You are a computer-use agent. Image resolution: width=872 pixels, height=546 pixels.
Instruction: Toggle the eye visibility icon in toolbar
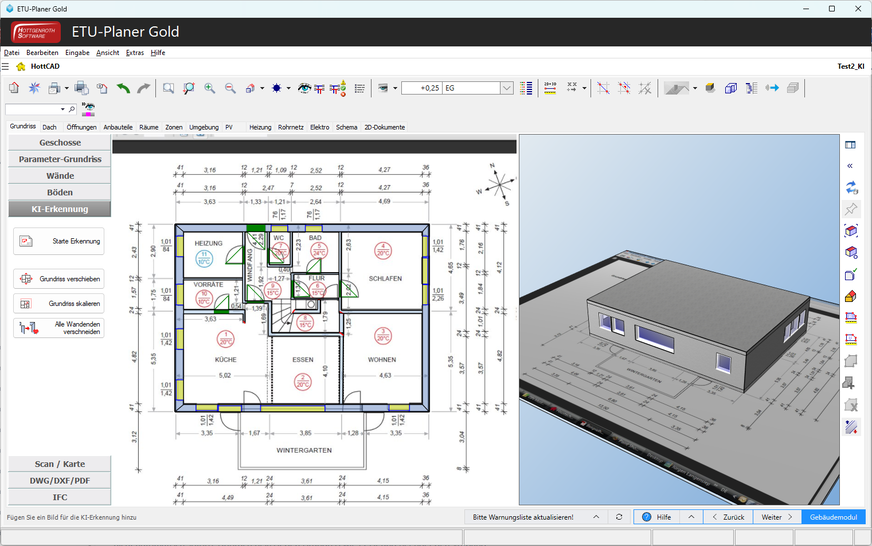pos(304,88)
